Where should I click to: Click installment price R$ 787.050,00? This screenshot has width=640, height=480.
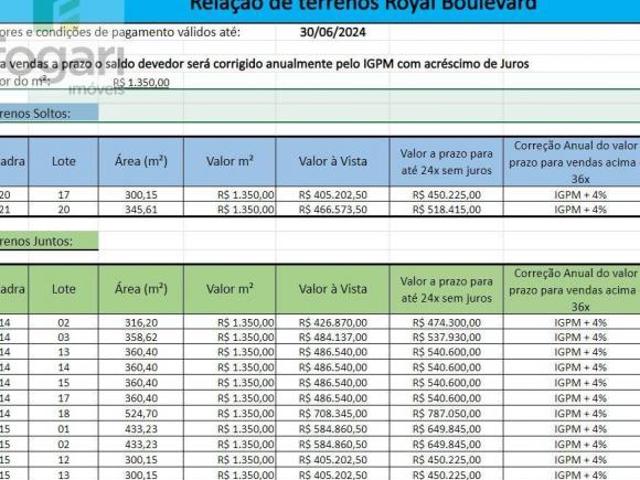447,414
